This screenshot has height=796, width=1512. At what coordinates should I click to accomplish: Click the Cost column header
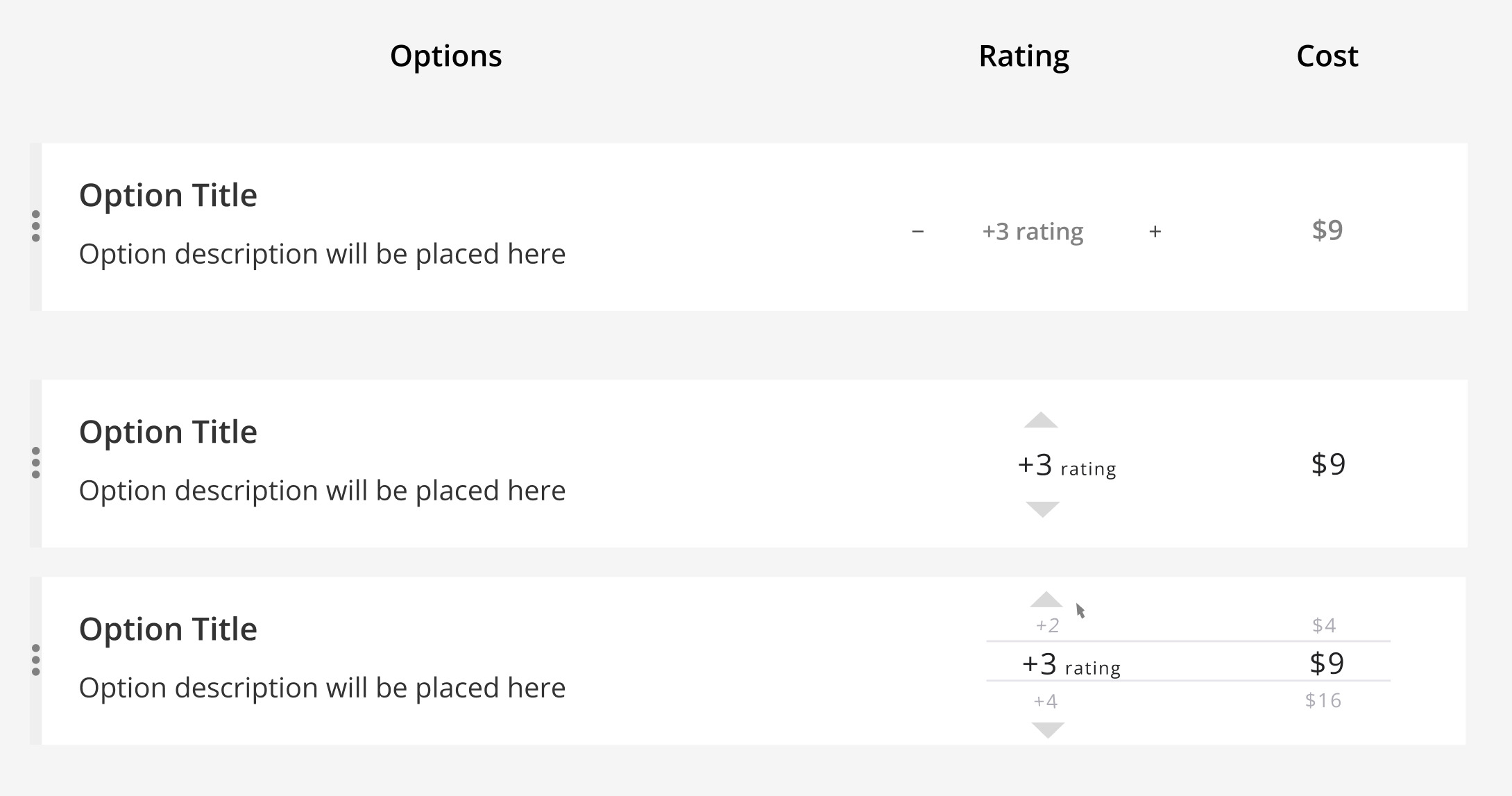point(1327,56)
